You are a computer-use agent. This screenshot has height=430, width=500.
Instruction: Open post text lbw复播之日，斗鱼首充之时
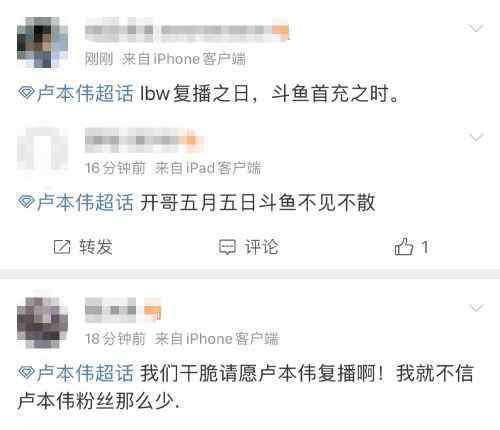point(269,93)
